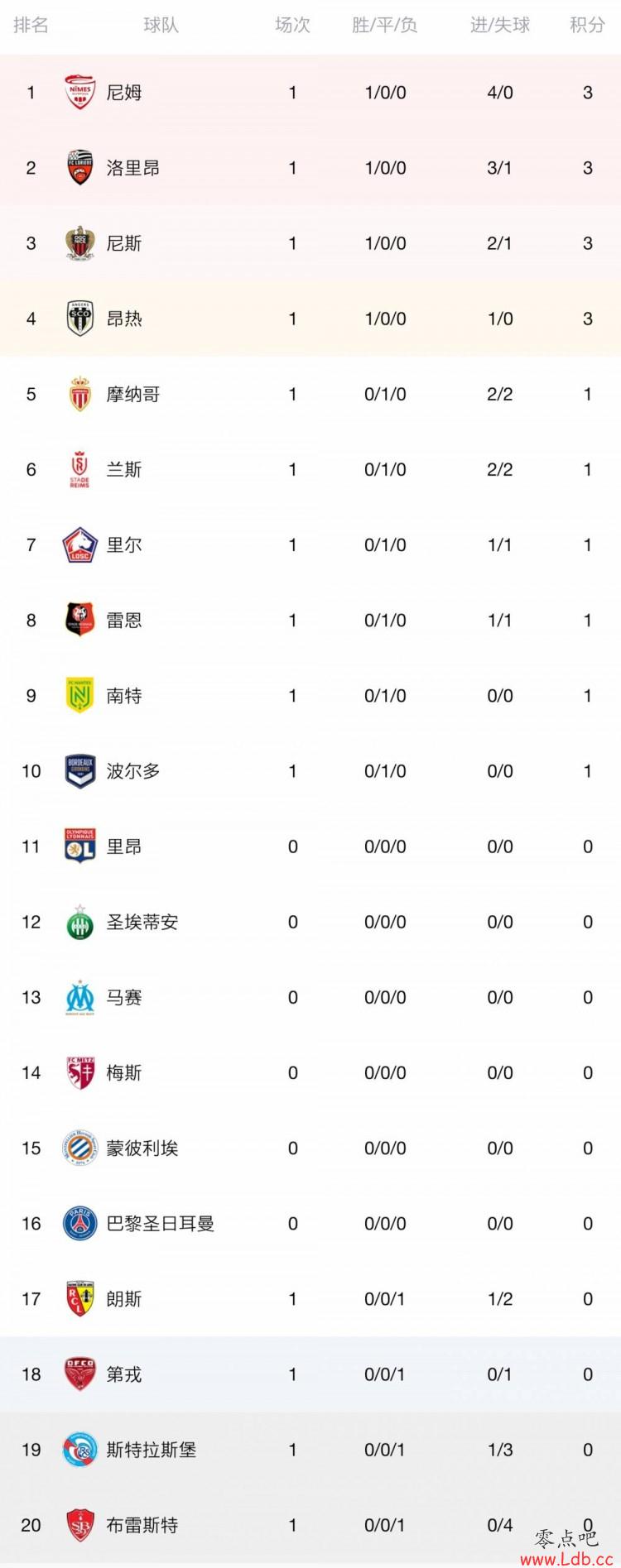Sort by 积分 column header
This screenshot has width=621, height=1568.
[x=587, y=26]
